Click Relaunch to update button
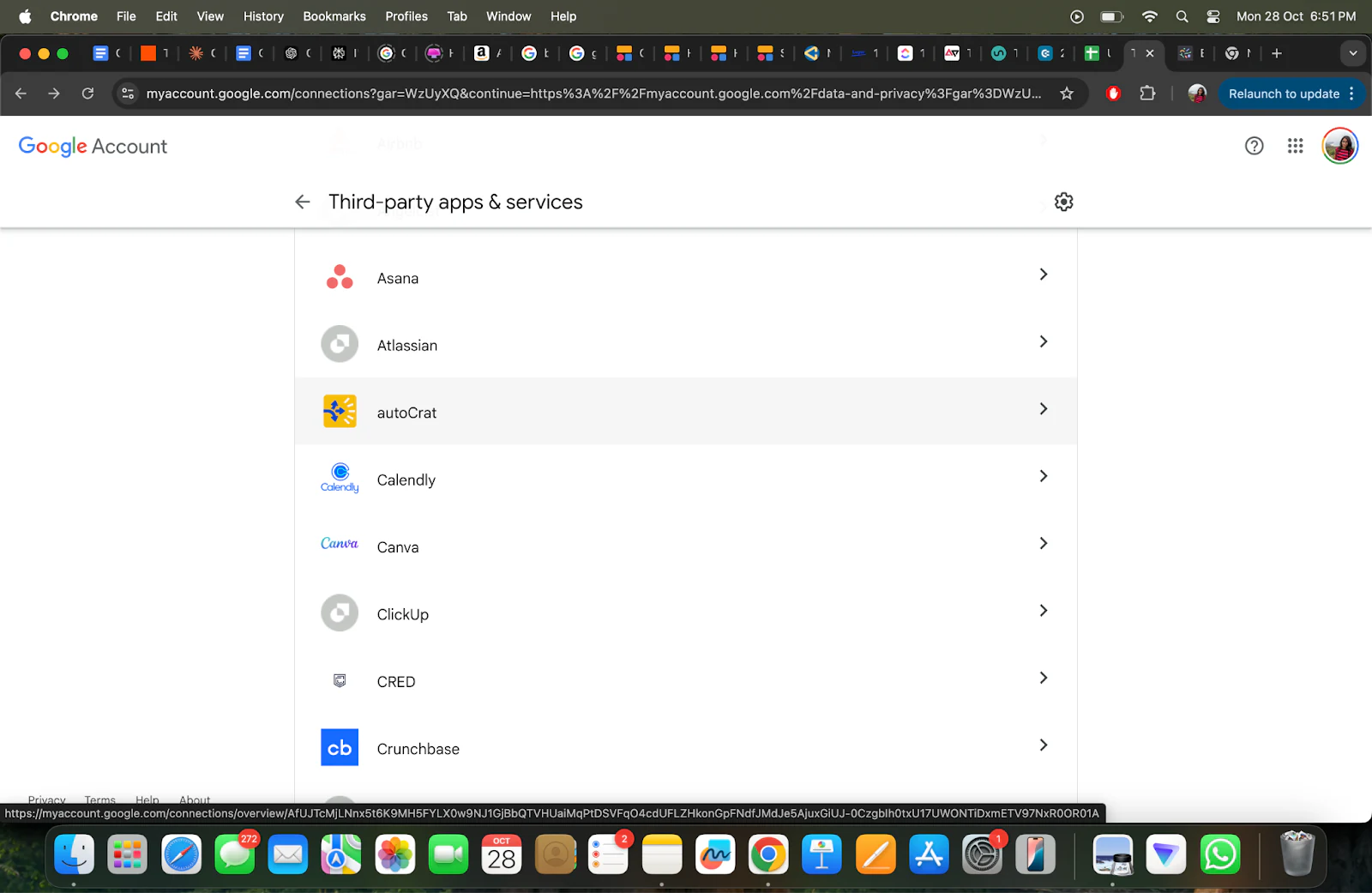Image resolution: width=1372 pixels, height=893 pixels. pos(1284,94)
